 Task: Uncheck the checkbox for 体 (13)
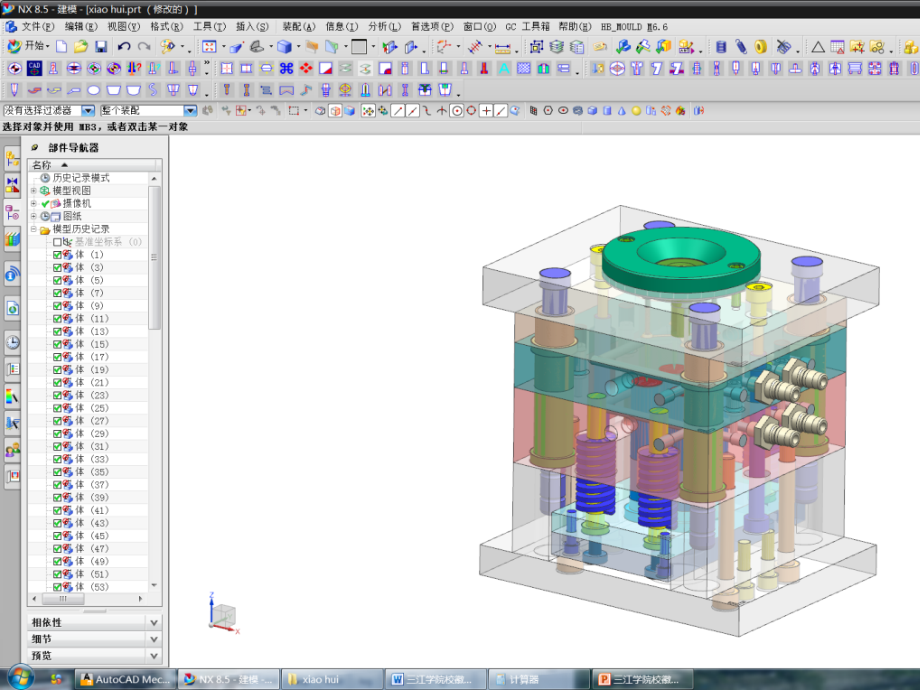(x=57, y=332)
